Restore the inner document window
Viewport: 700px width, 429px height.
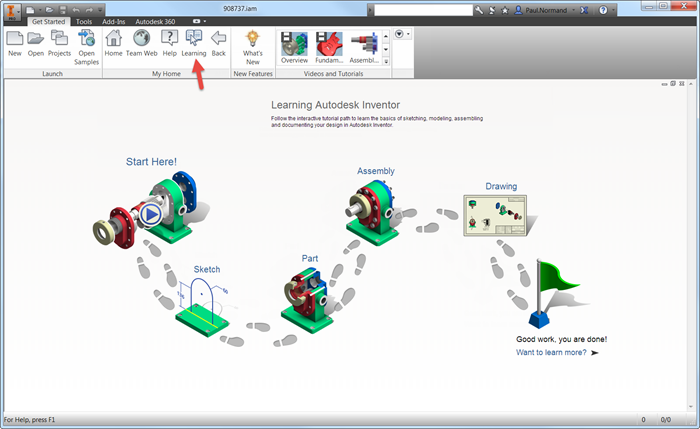[x=673, y=83]
